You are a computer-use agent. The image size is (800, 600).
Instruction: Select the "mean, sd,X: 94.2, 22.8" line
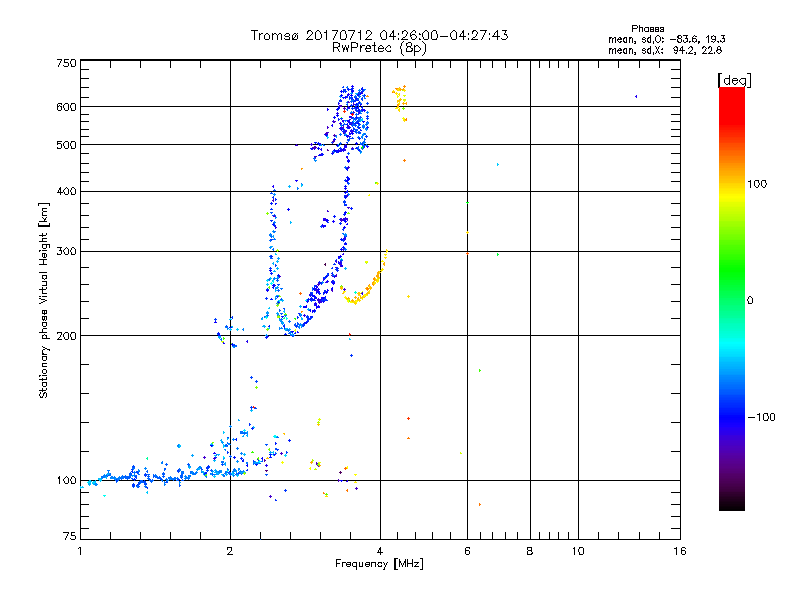click(x=665, y=51)
